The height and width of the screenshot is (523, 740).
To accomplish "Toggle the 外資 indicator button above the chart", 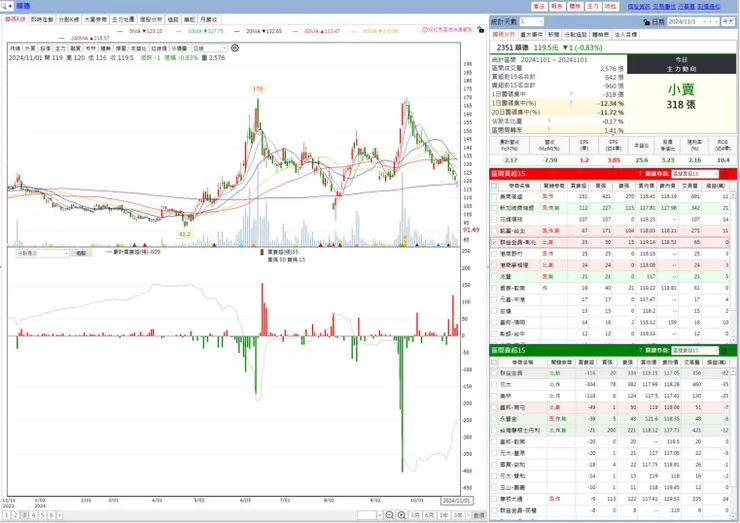I will point(30,48).
